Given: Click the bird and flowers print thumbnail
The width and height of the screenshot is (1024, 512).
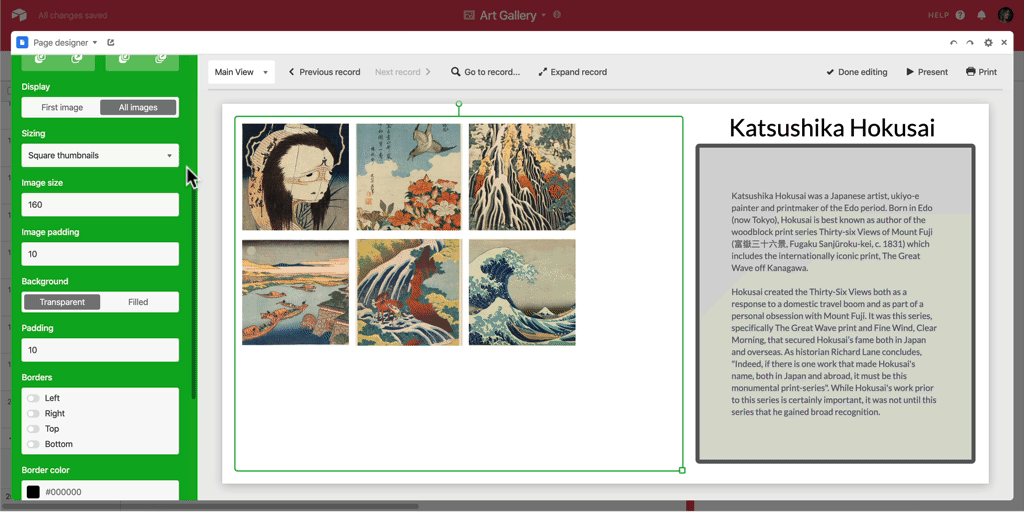Looking at the screenshot, I should (x=409, y=177).
